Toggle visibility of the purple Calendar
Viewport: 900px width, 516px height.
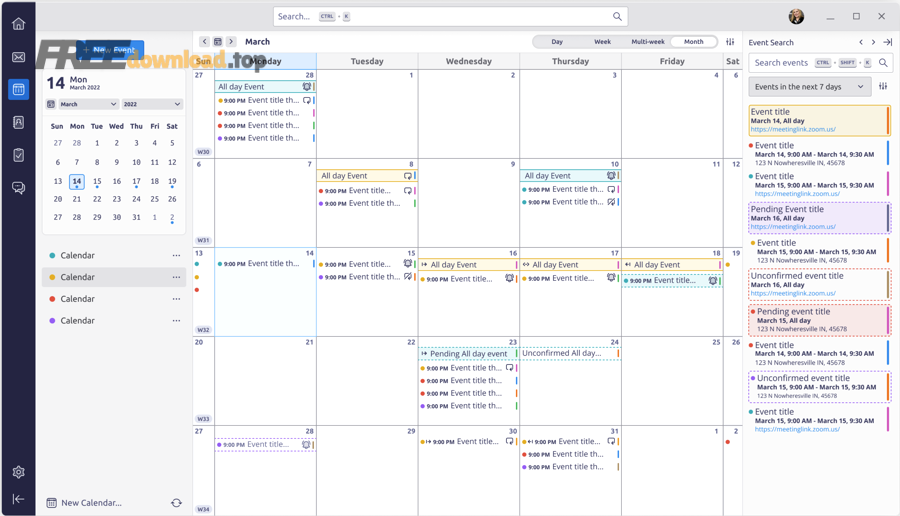click(52, 321)
